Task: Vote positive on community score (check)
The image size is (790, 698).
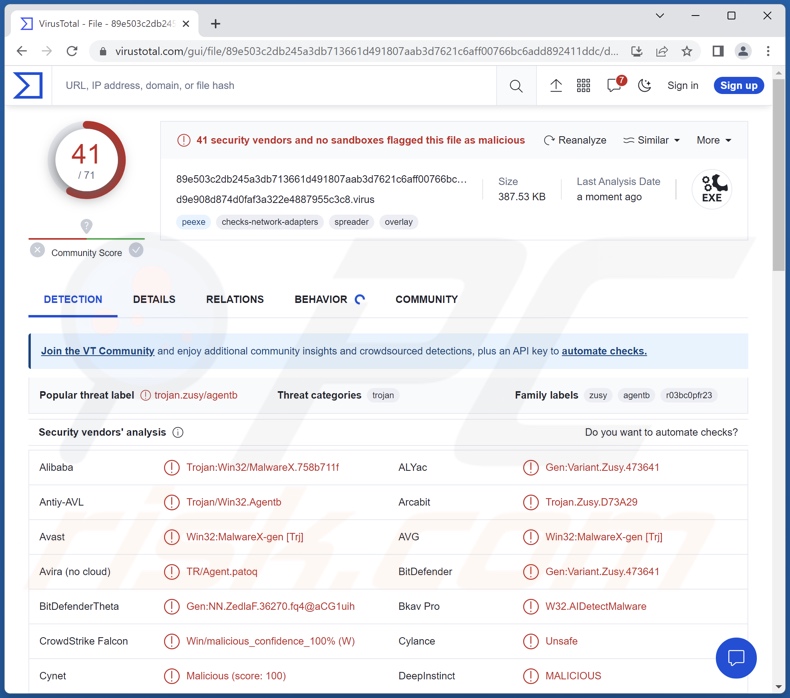Action: pos(136,250)
